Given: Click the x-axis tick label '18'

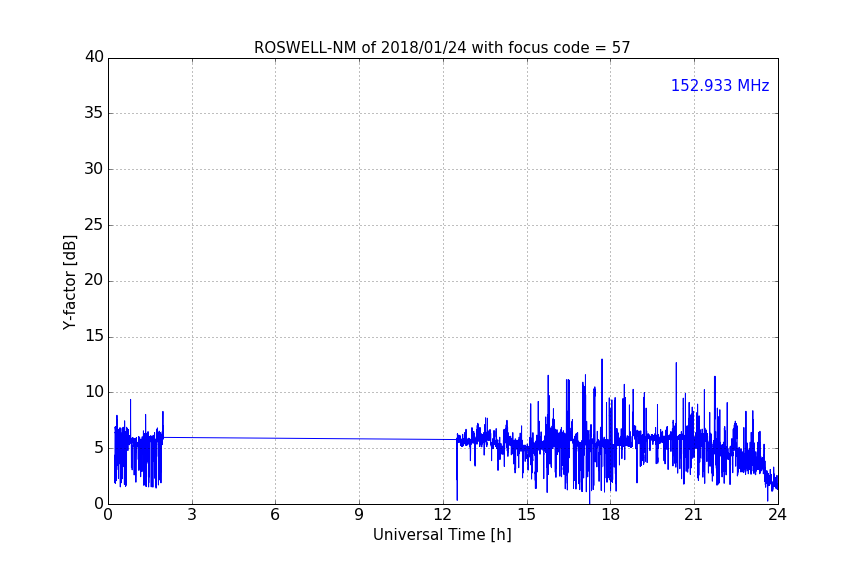Looking at the screenshot, I should [611, 515].
